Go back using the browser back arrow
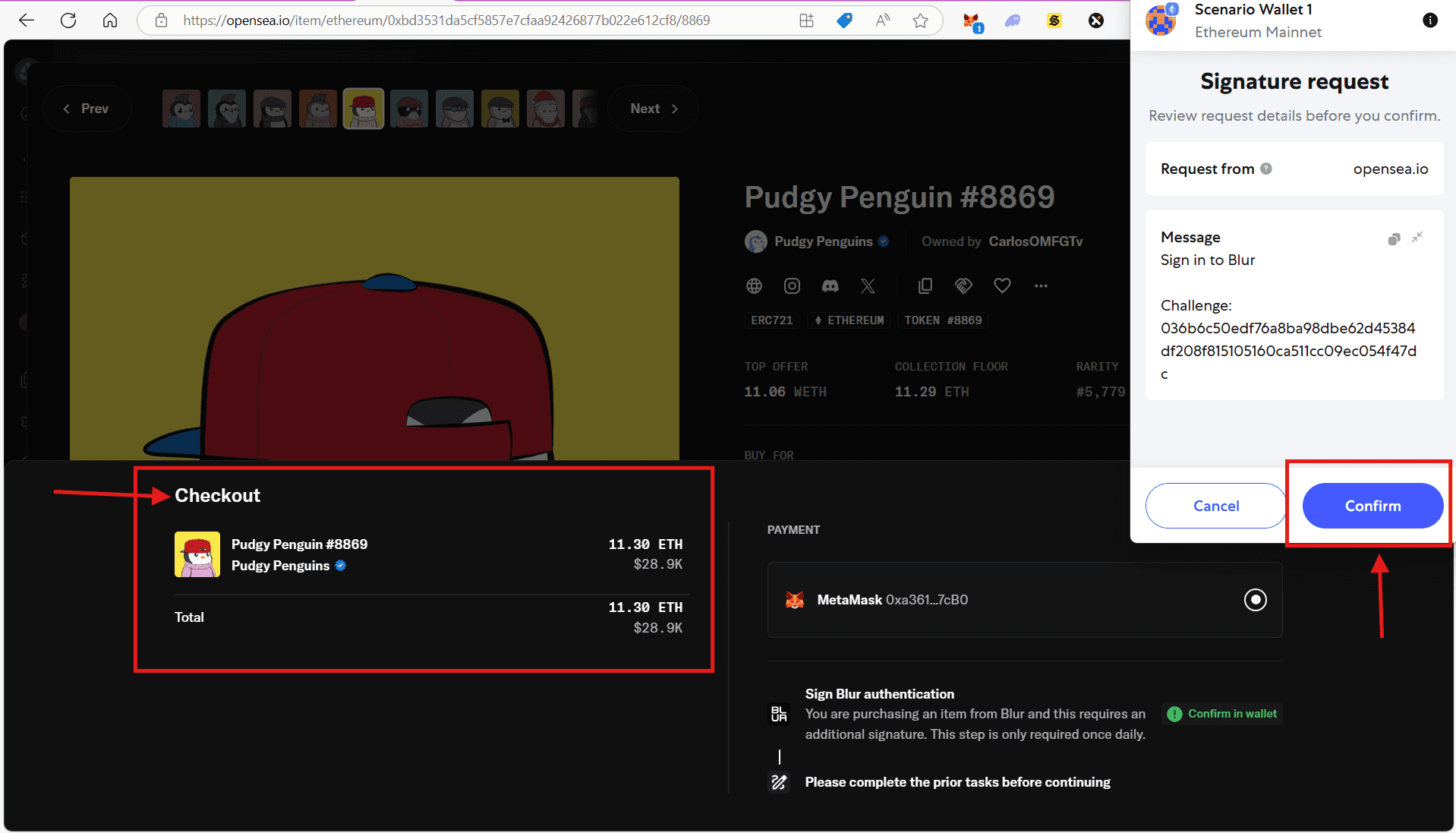This screenshot has height=833, width=1456. (x=27, y=21)
